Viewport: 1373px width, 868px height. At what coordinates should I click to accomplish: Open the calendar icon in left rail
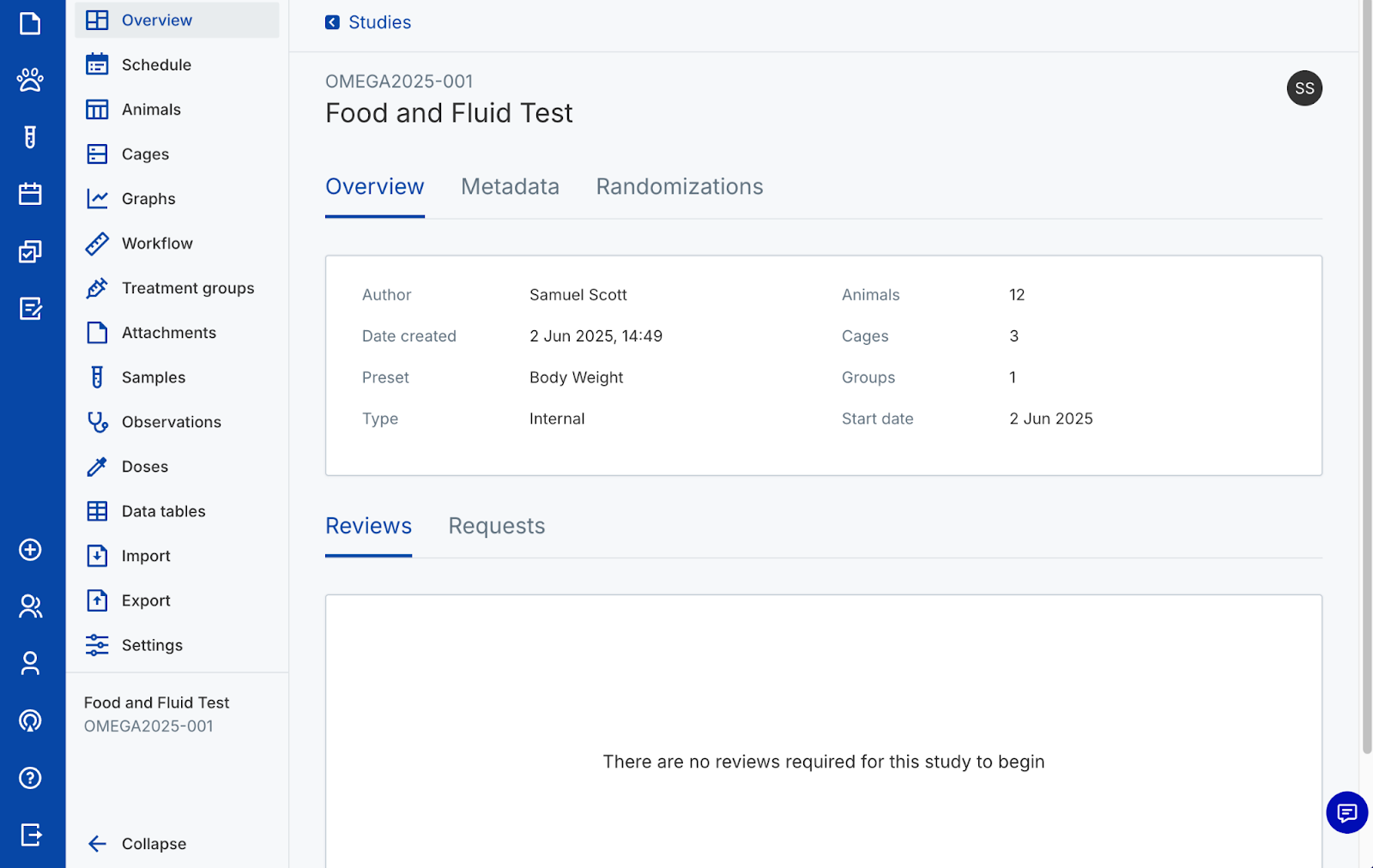click(x=30, y=194)
